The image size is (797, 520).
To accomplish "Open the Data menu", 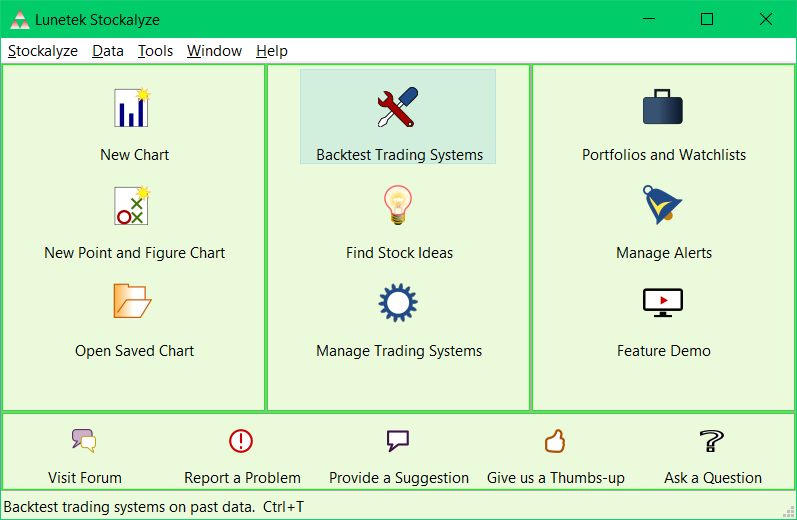I will coord(108,51).
